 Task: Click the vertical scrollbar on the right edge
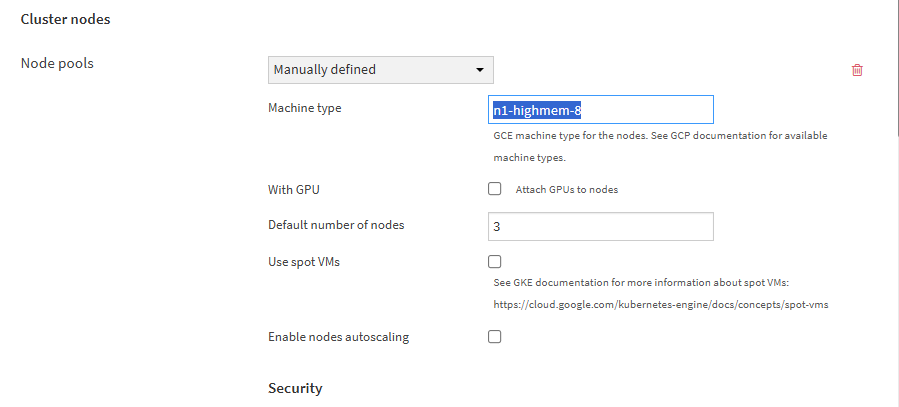tap(894, 200)
